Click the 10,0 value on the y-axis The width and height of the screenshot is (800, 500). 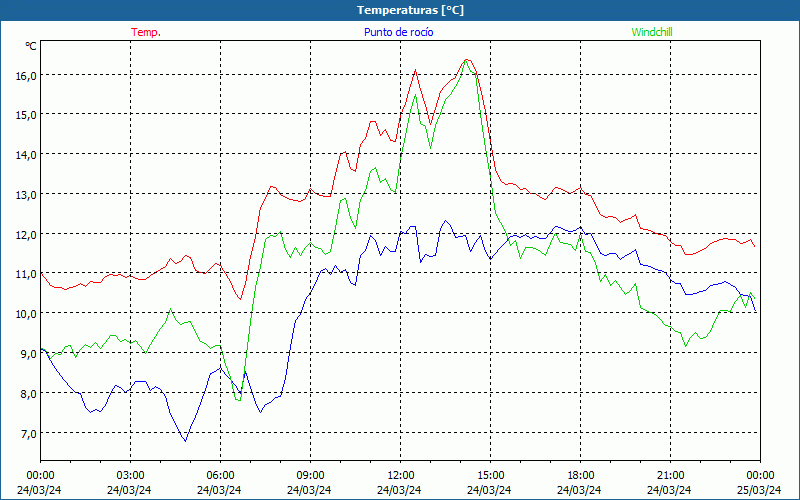[27, 314]
